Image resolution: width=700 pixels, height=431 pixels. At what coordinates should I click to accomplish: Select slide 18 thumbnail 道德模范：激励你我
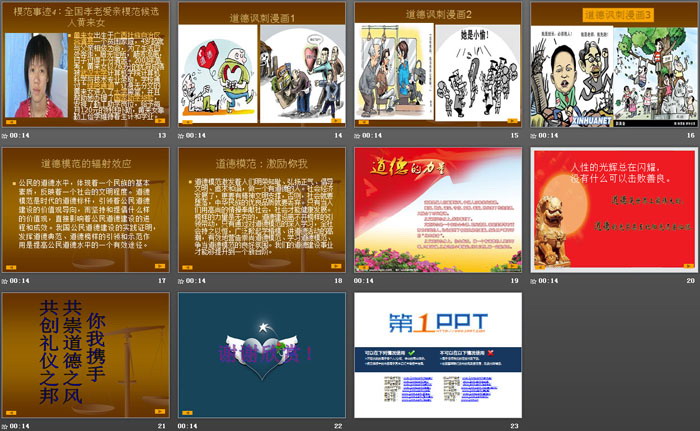[x=262, y=210]
